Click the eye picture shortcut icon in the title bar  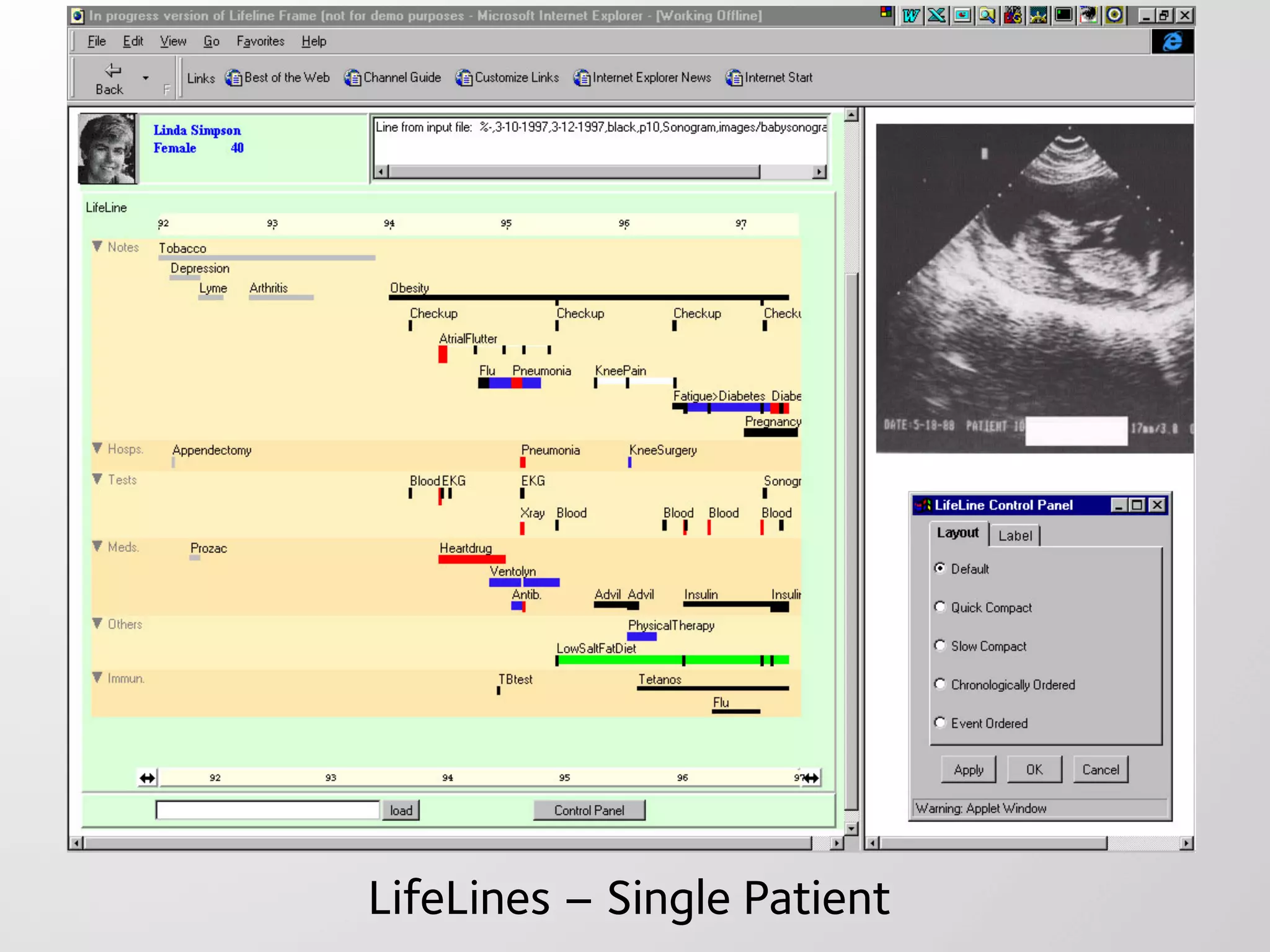pos(1088,15)
